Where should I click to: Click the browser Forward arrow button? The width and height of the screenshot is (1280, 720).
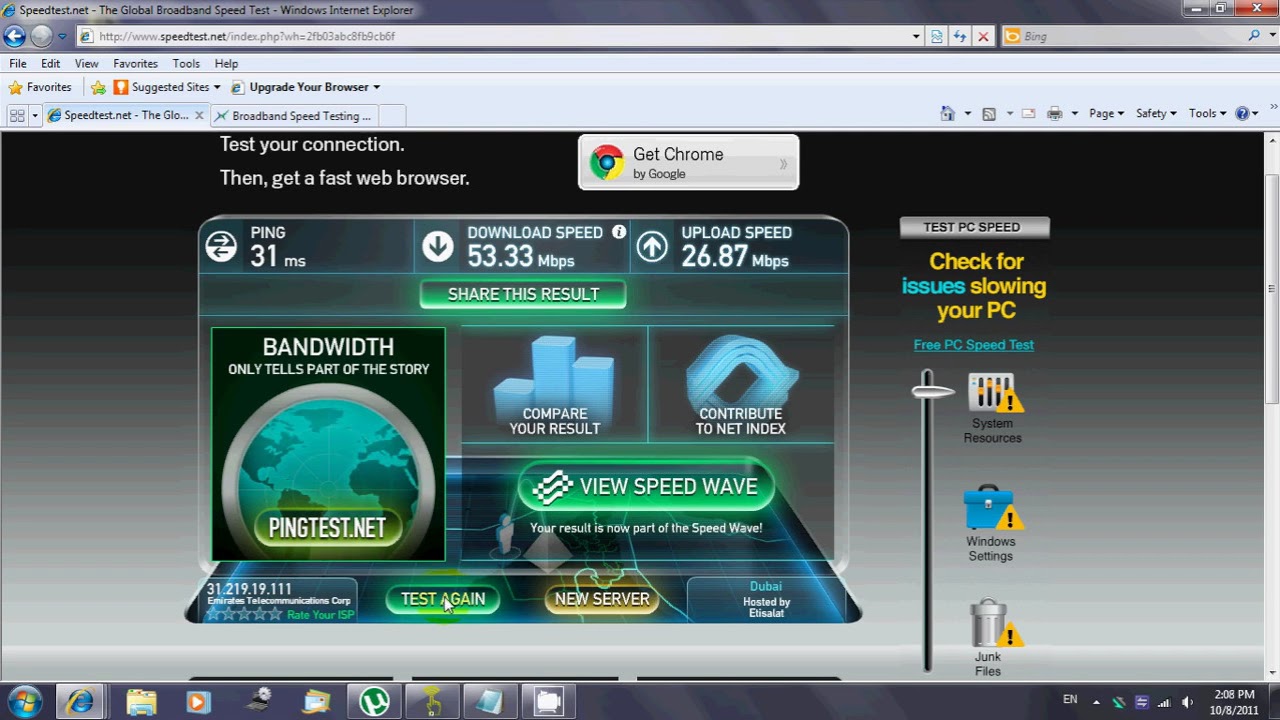pyautogui.click(x=41, y=36)
